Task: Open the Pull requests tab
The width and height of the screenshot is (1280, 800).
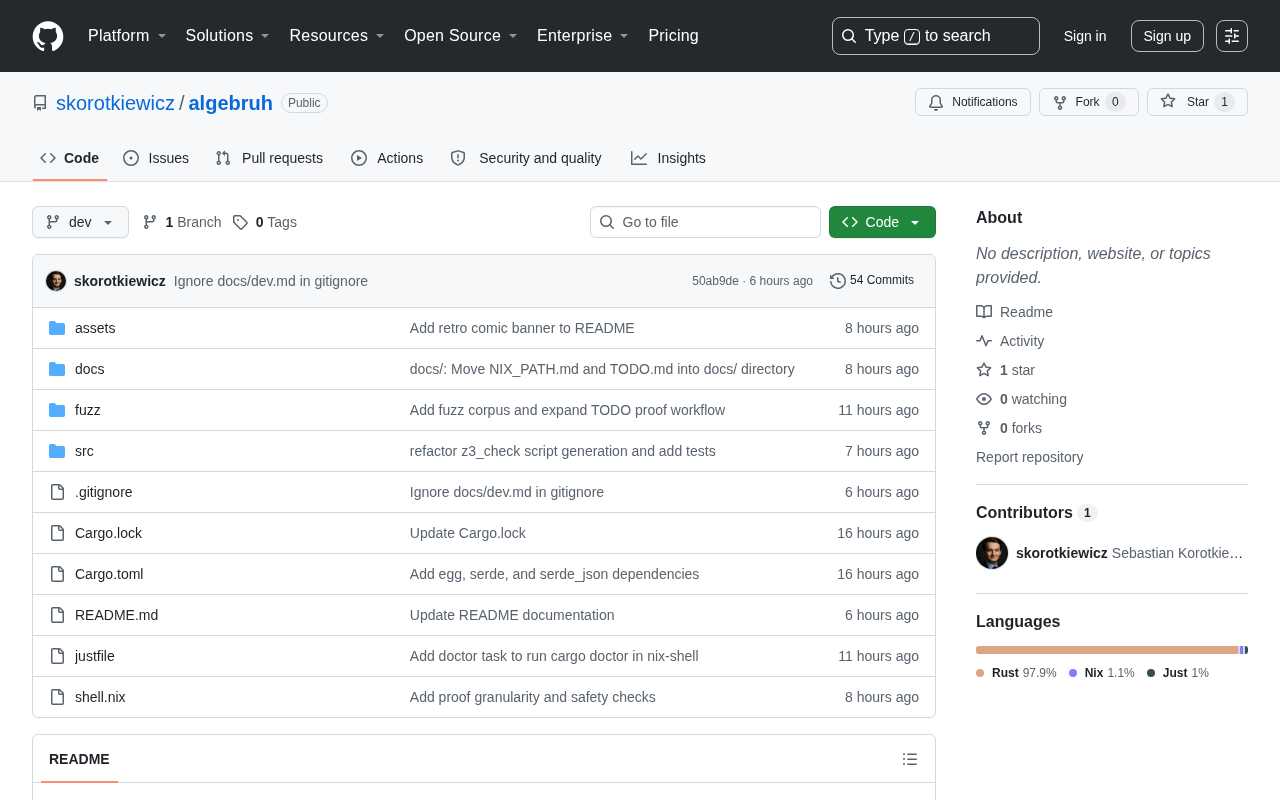Action: [269, 158]
